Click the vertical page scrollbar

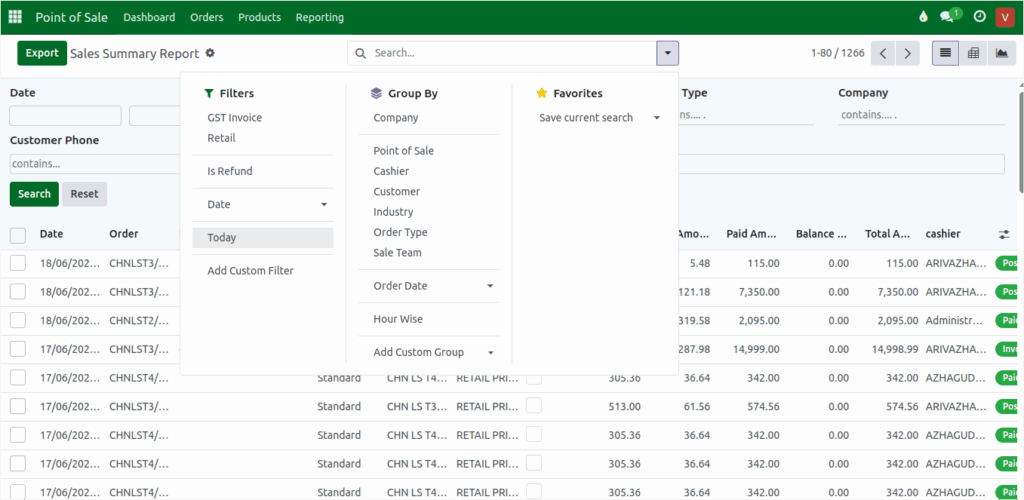(1021, 144)
